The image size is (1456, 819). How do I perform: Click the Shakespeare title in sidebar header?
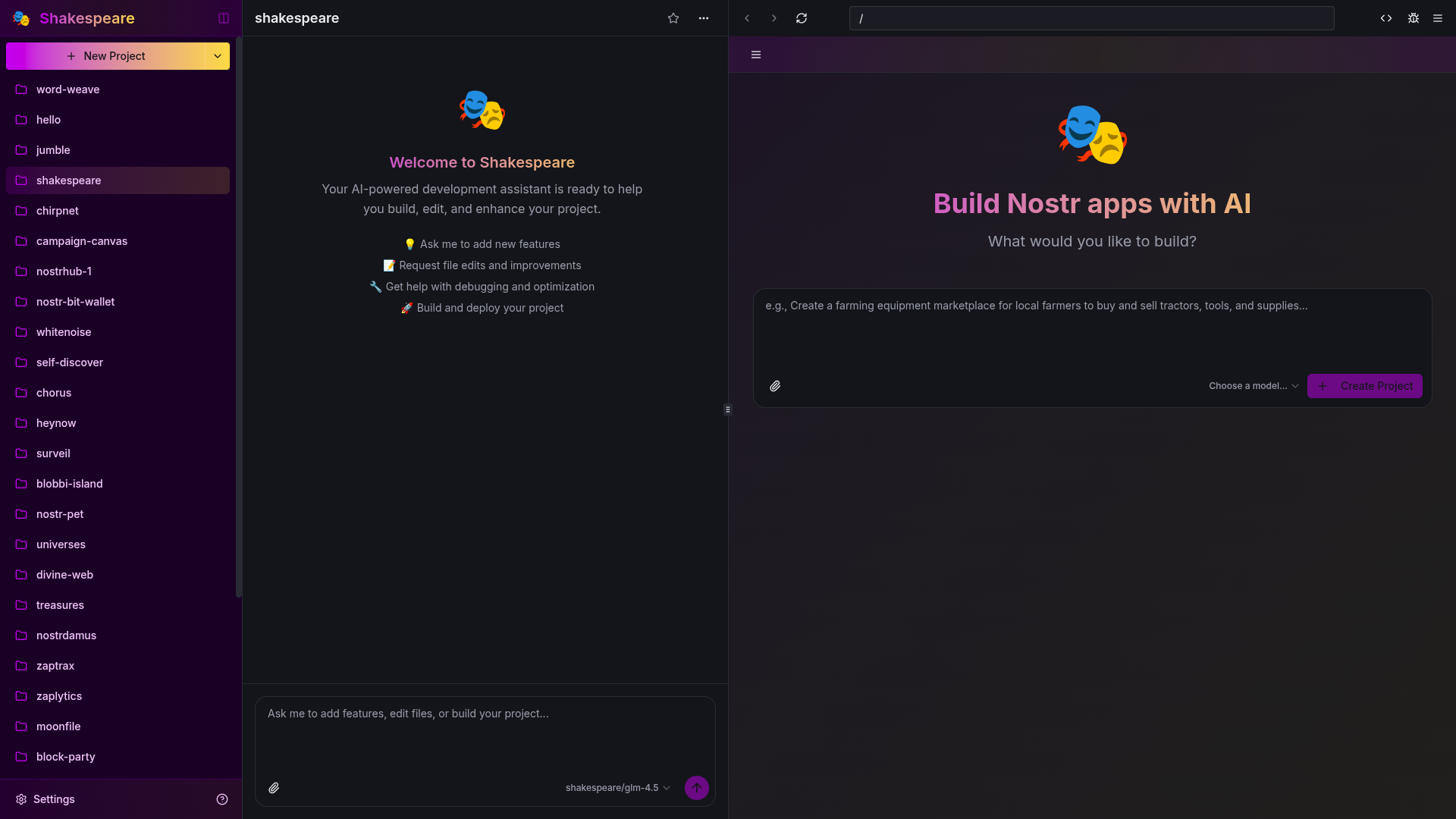point(87,18)
